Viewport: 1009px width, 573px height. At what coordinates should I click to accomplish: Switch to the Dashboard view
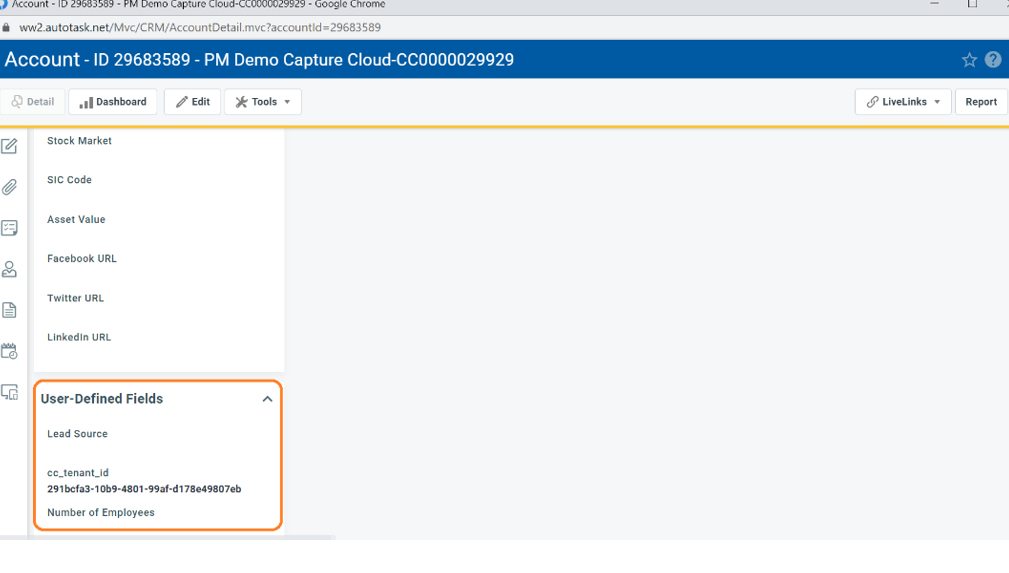113,102
